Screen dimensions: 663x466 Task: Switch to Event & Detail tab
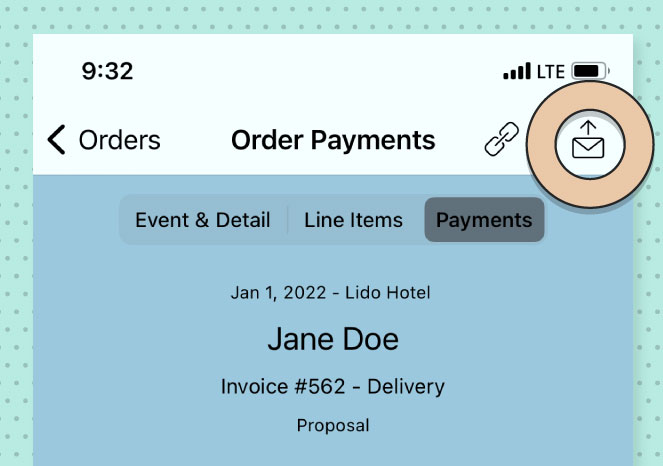(203, 220)
